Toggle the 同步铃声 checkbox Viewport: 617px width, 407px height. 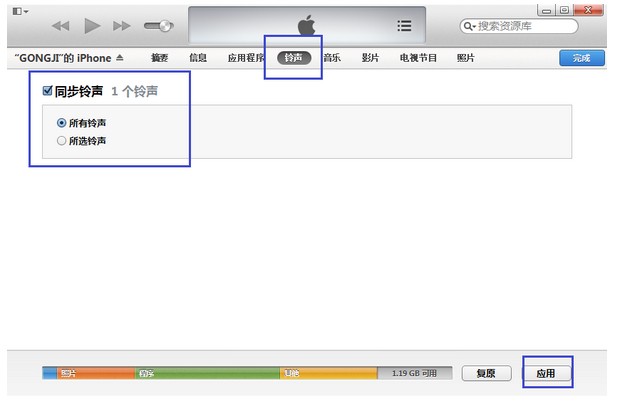click(47, 91)
